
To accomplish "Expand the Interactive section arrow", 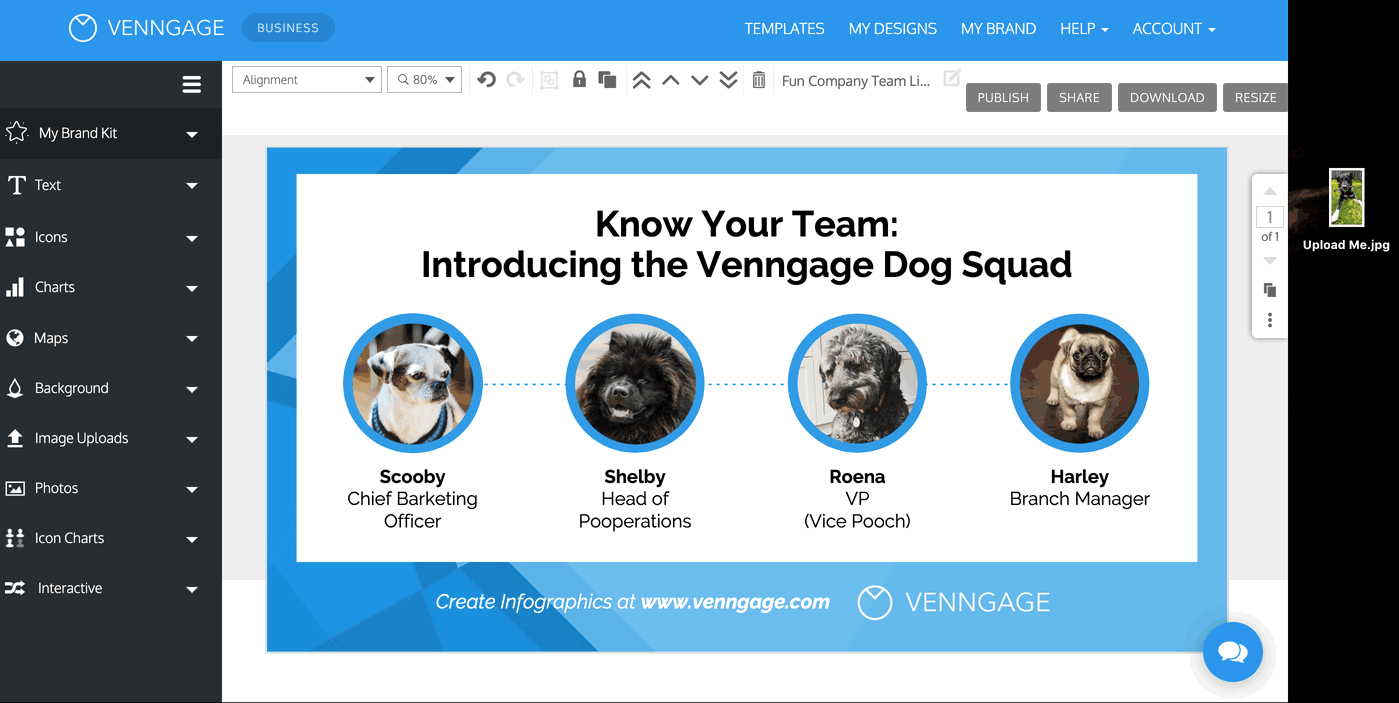I will 192,589.
